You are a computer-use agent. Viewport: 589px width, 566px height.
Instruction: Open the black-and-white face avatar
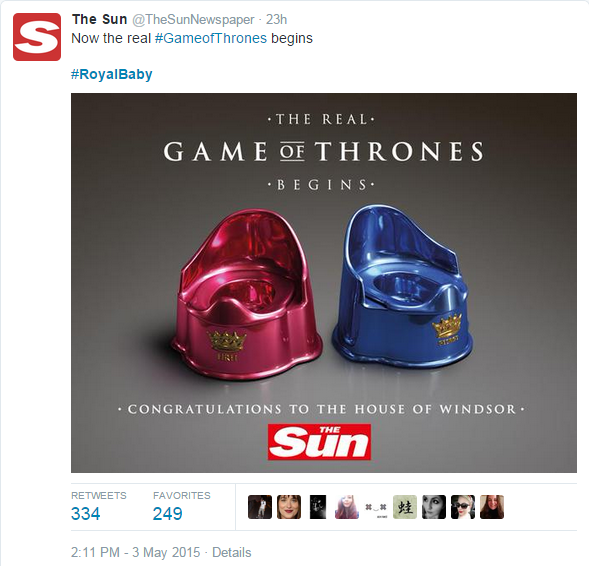[x=434, y=507]
